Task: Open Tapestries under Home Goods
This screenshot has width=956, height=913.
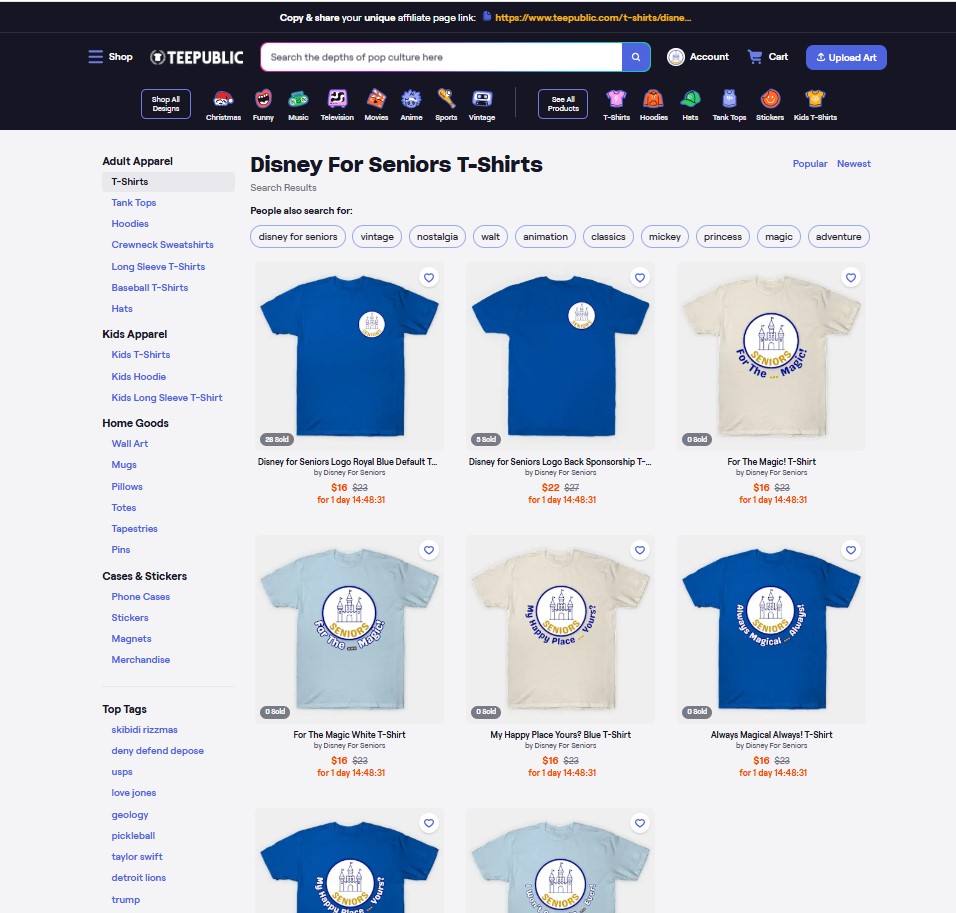Action: click(134, 529)
